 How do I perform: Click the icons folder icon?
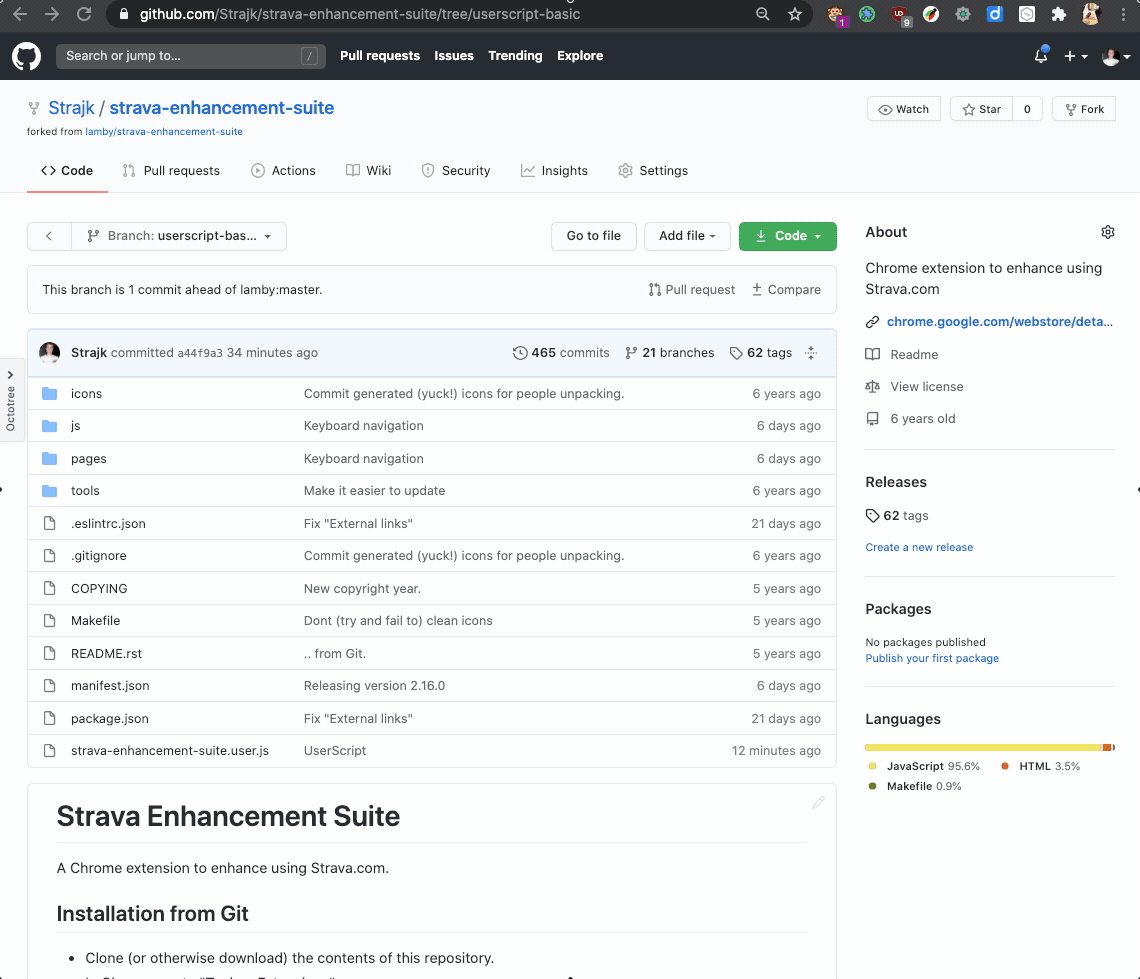(49, 393)
